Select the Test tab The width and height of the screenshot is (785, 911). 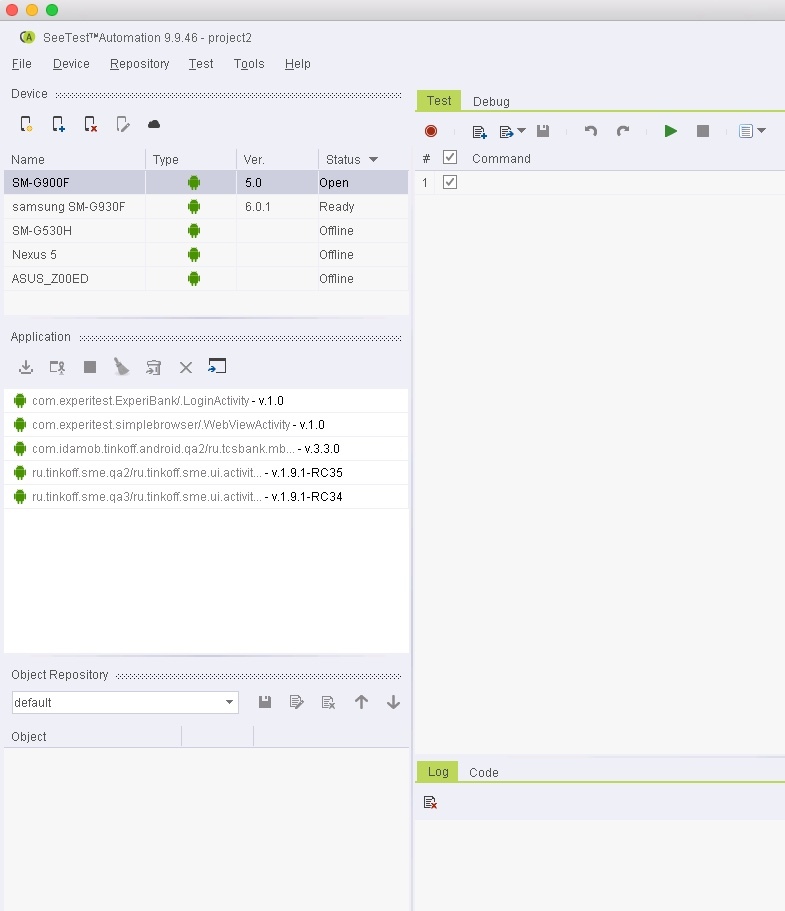click(439, 101)
